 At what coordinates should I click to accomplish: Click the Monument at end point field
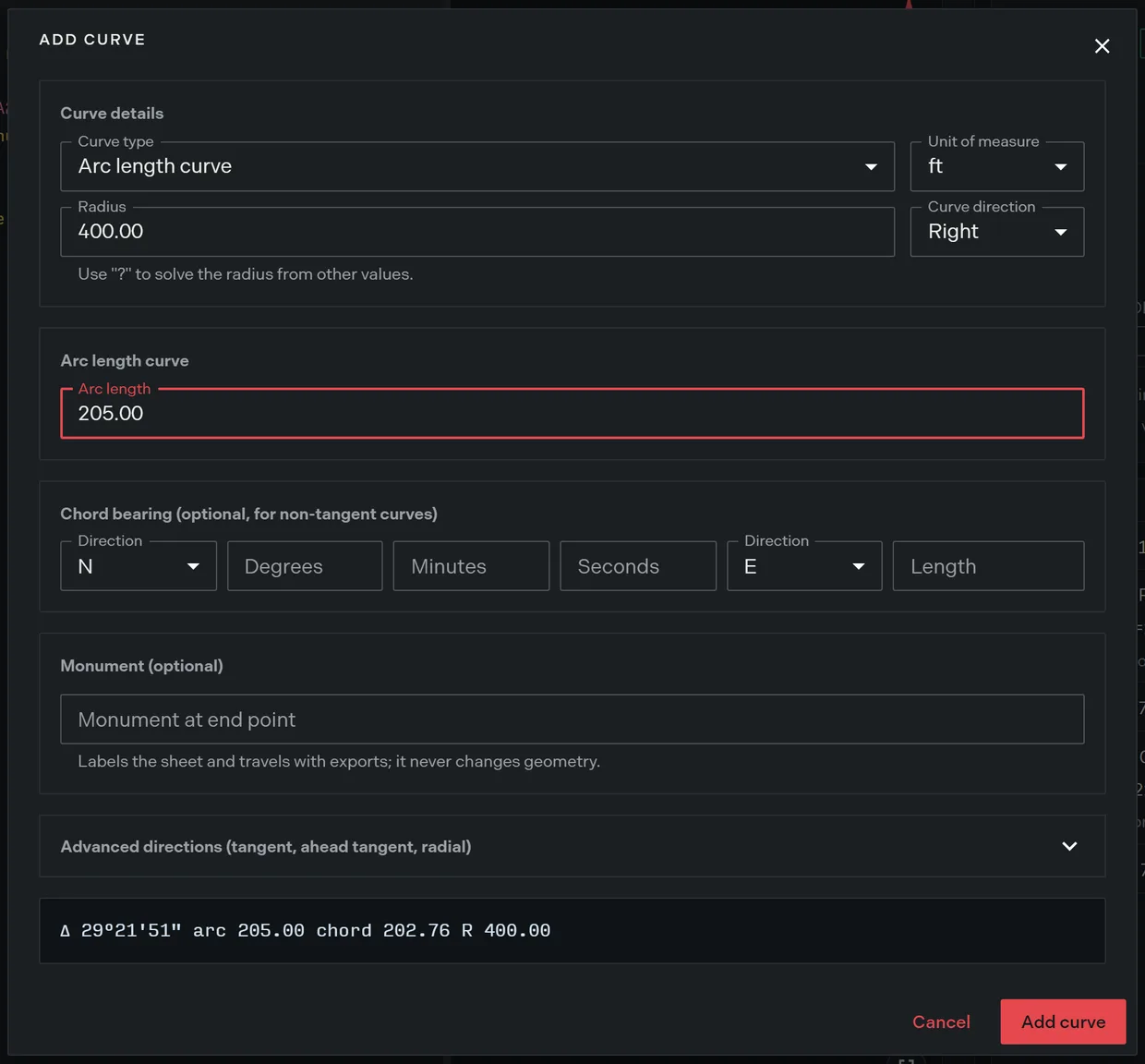click(572, 719)
